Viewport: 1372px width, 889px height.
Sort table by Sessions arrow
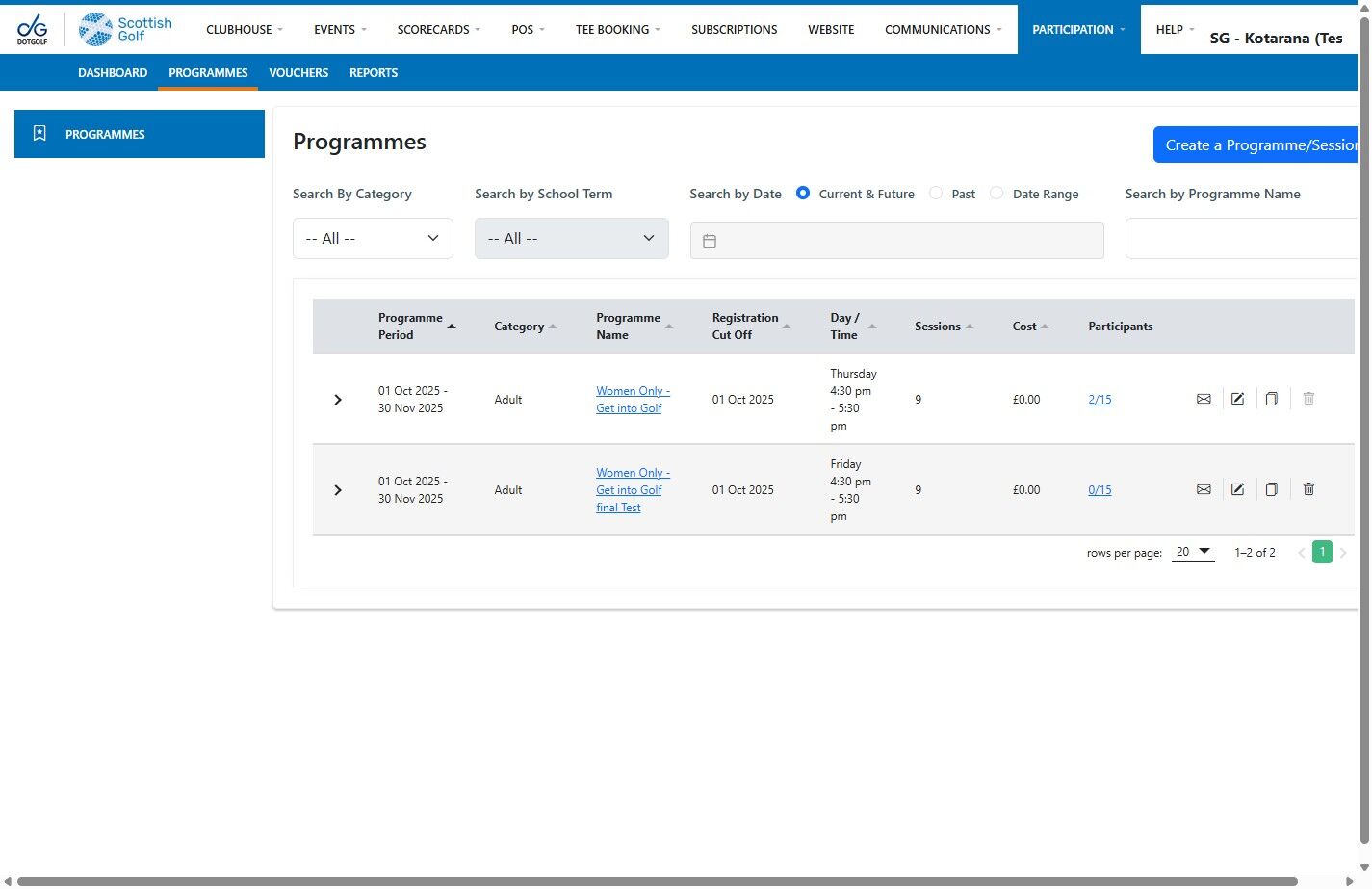(x=970, y=327)
